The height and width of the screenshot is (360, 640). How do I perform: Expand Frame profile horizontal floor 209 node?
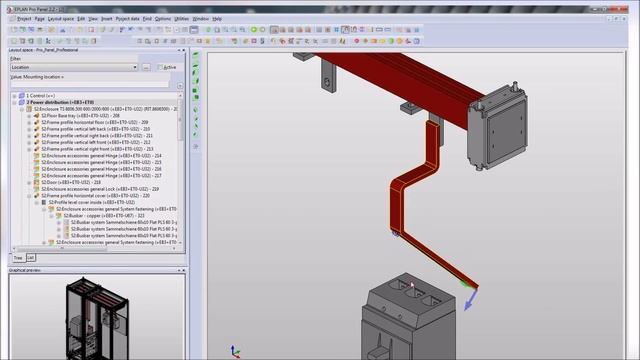(x=29, y=122)
